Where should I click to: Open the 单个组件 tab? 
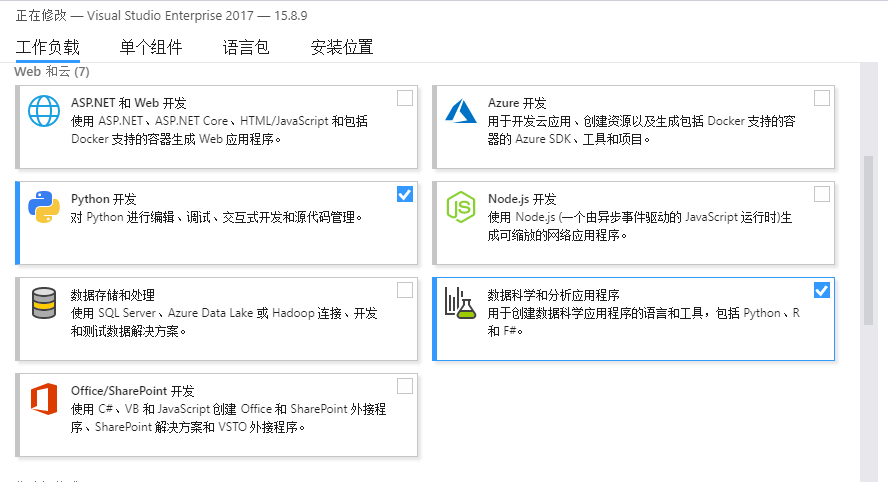point(151,47)
